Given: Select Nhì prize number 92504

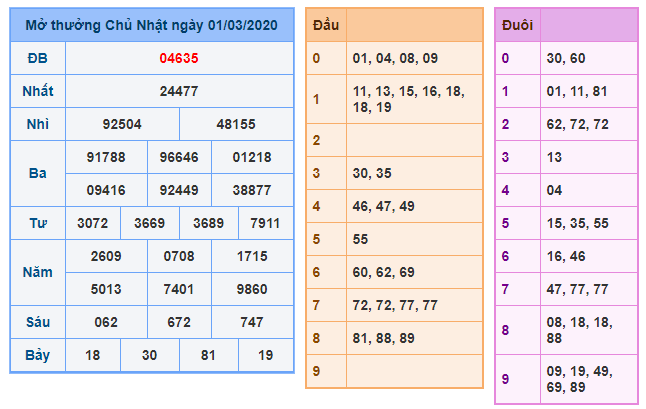Looking at the screenshot, I should pyautogui.click(x=122, y=124).
